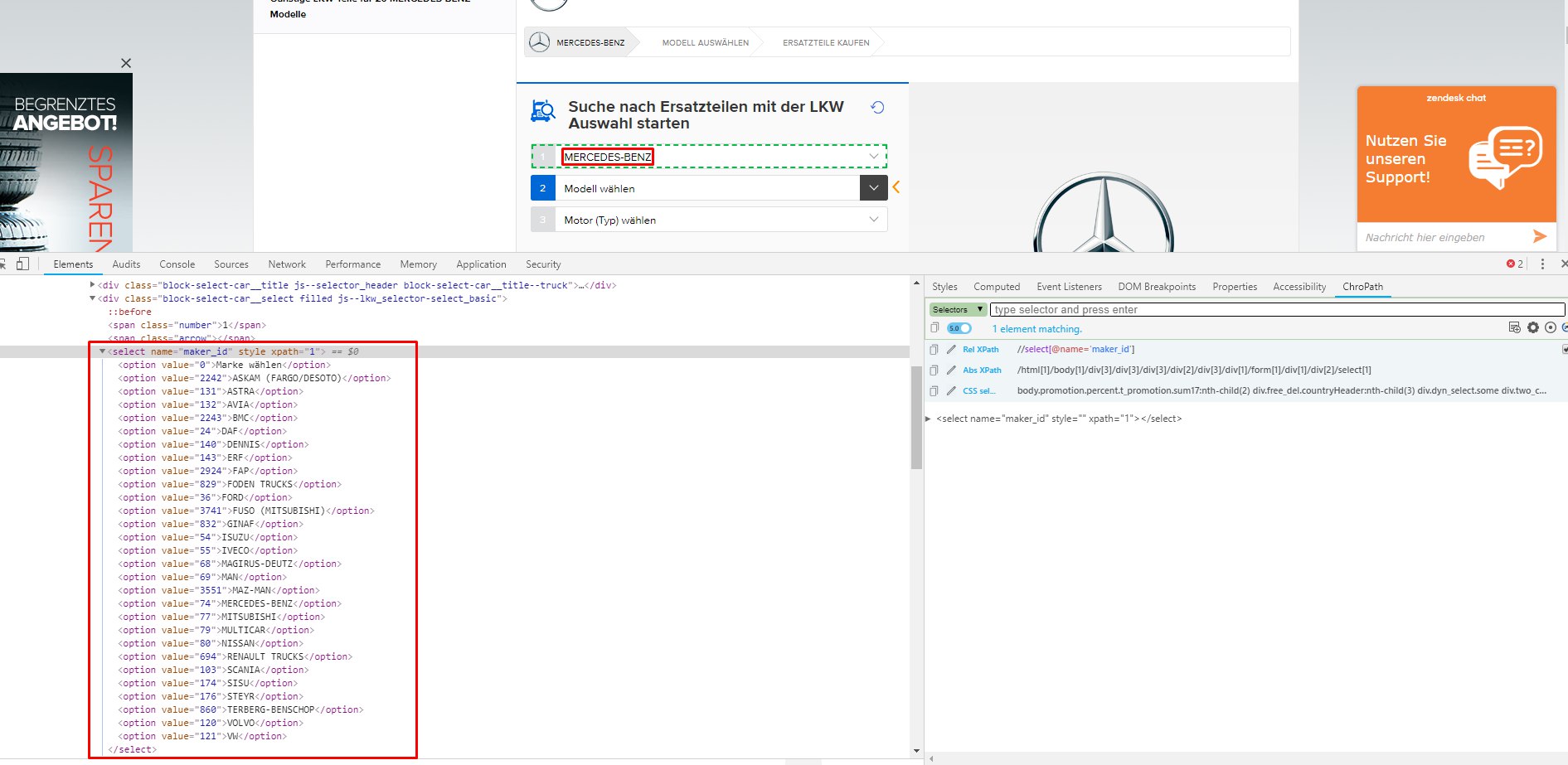Open the Modell wählen dropdown
This screenshot has height=765, width=1568.
[x=709, y=188]
